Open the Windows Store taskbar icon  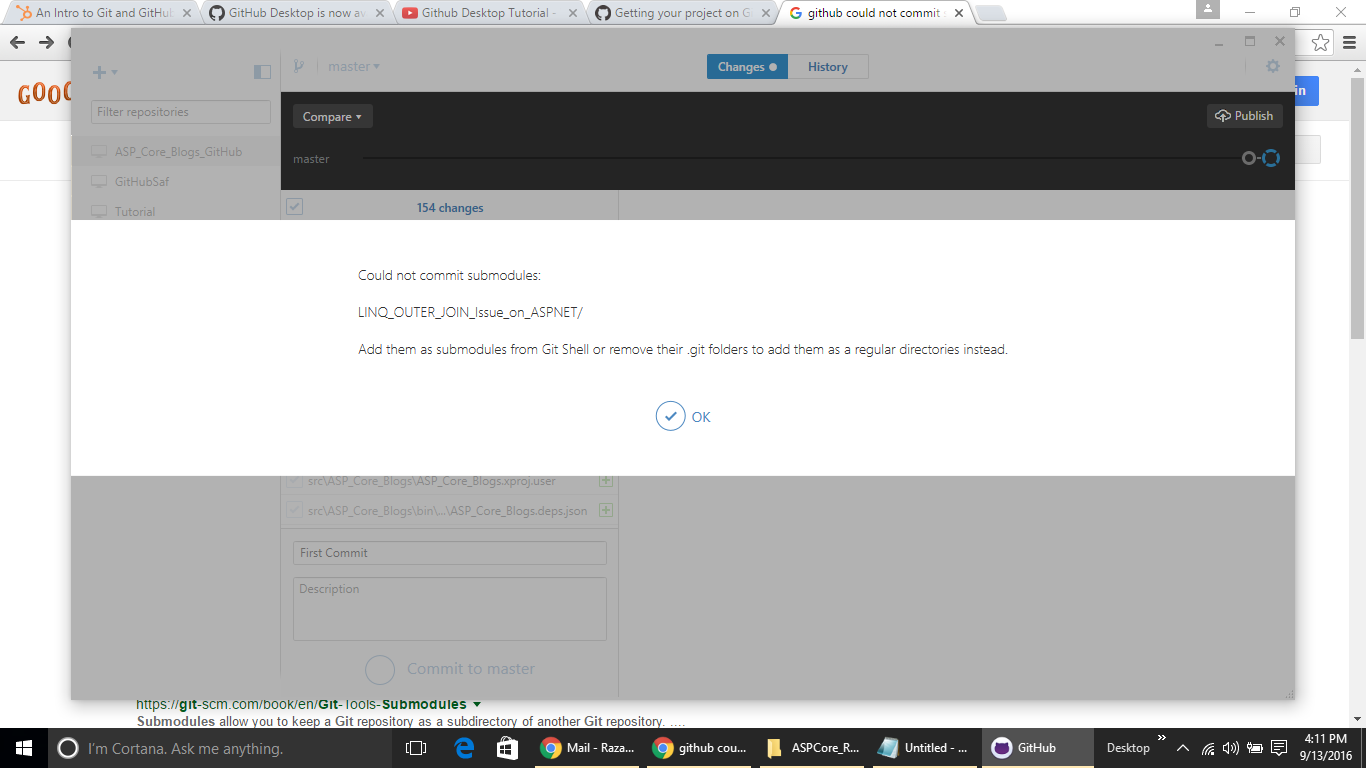click(508, 748)
